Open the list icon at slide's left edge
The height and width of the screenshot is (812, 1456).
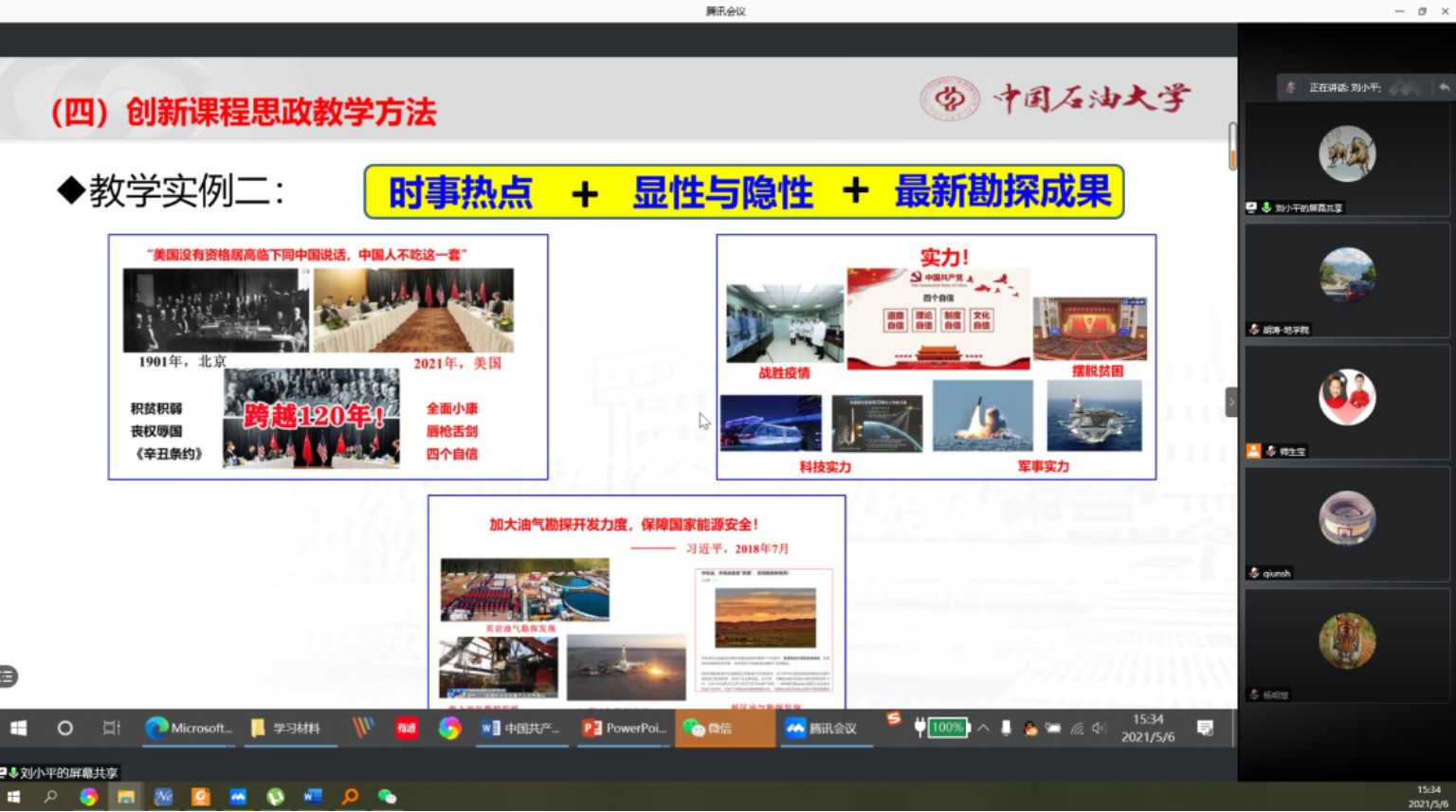9,677
